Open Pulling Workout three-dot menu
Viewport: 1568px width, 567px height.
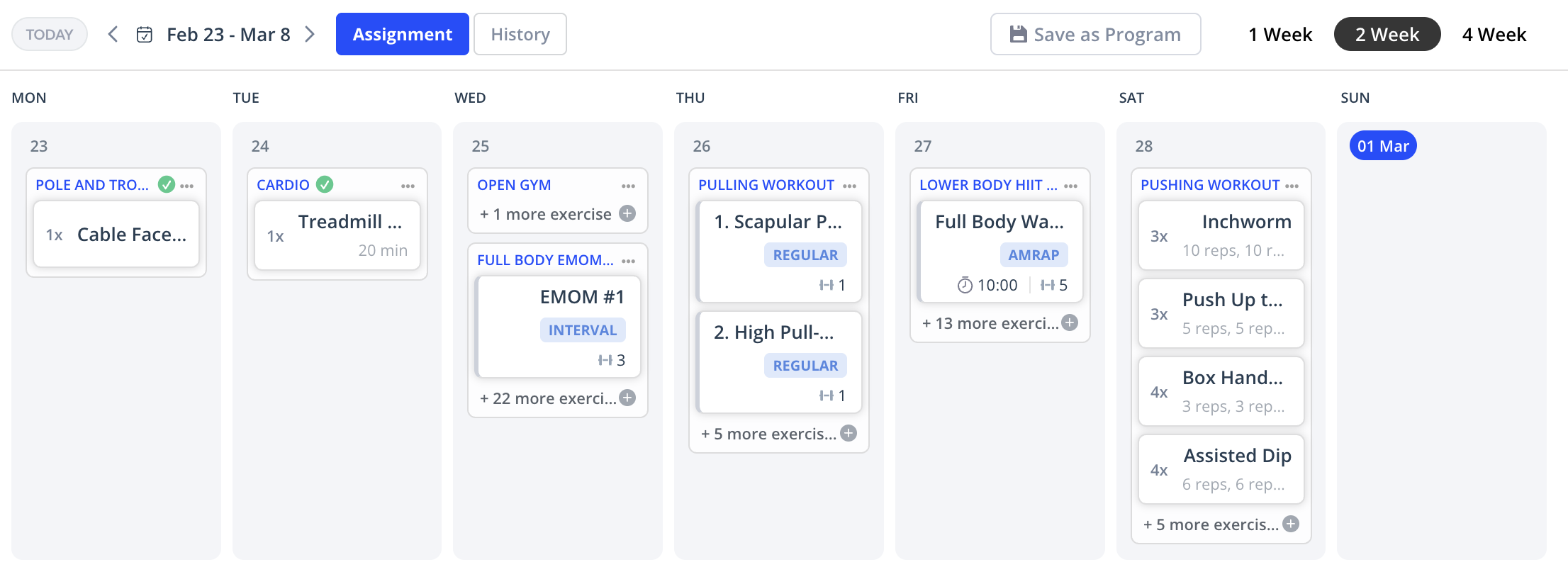849,186
